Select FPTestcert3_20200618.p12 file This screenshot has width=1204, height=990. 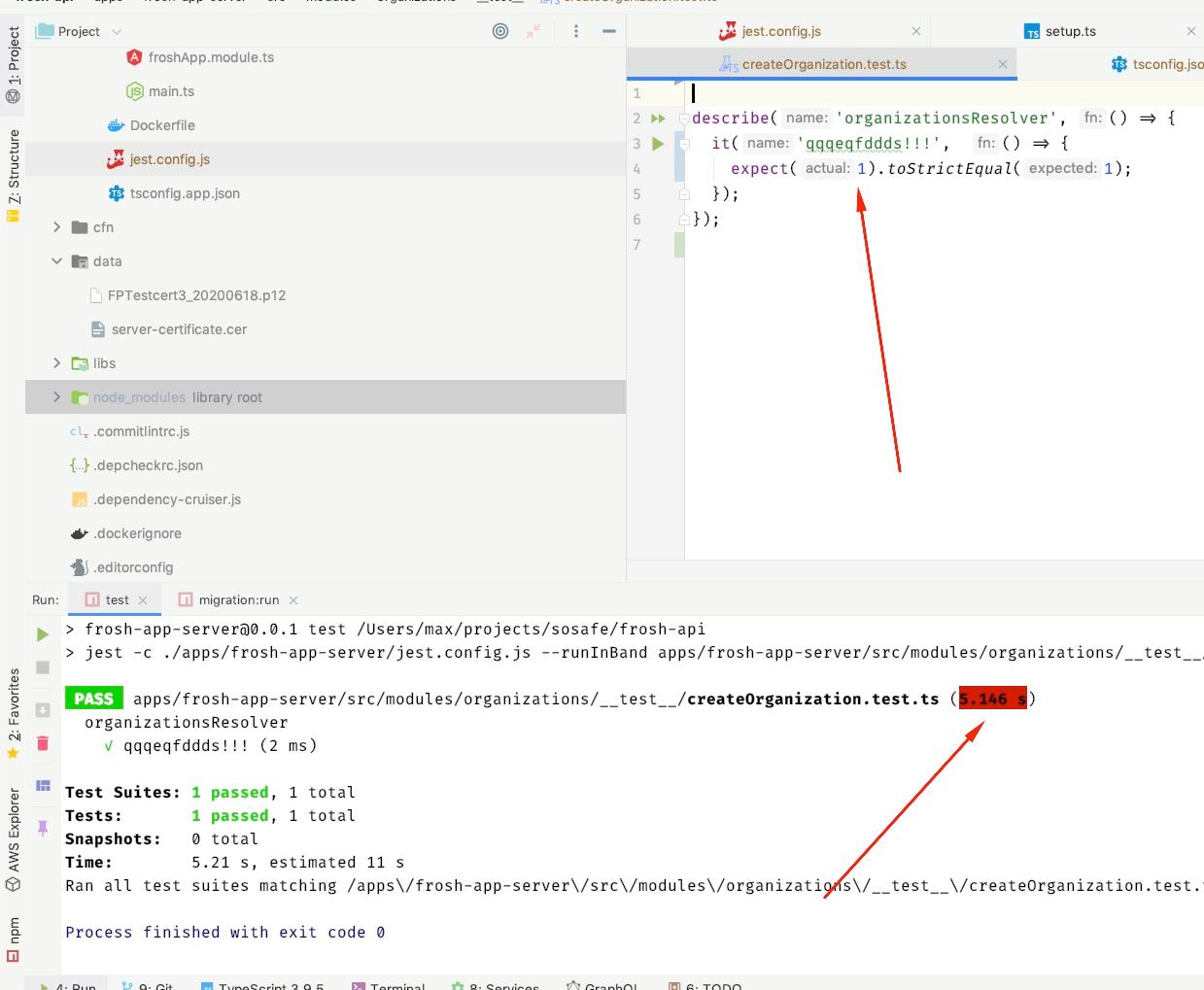pos(187,295)
